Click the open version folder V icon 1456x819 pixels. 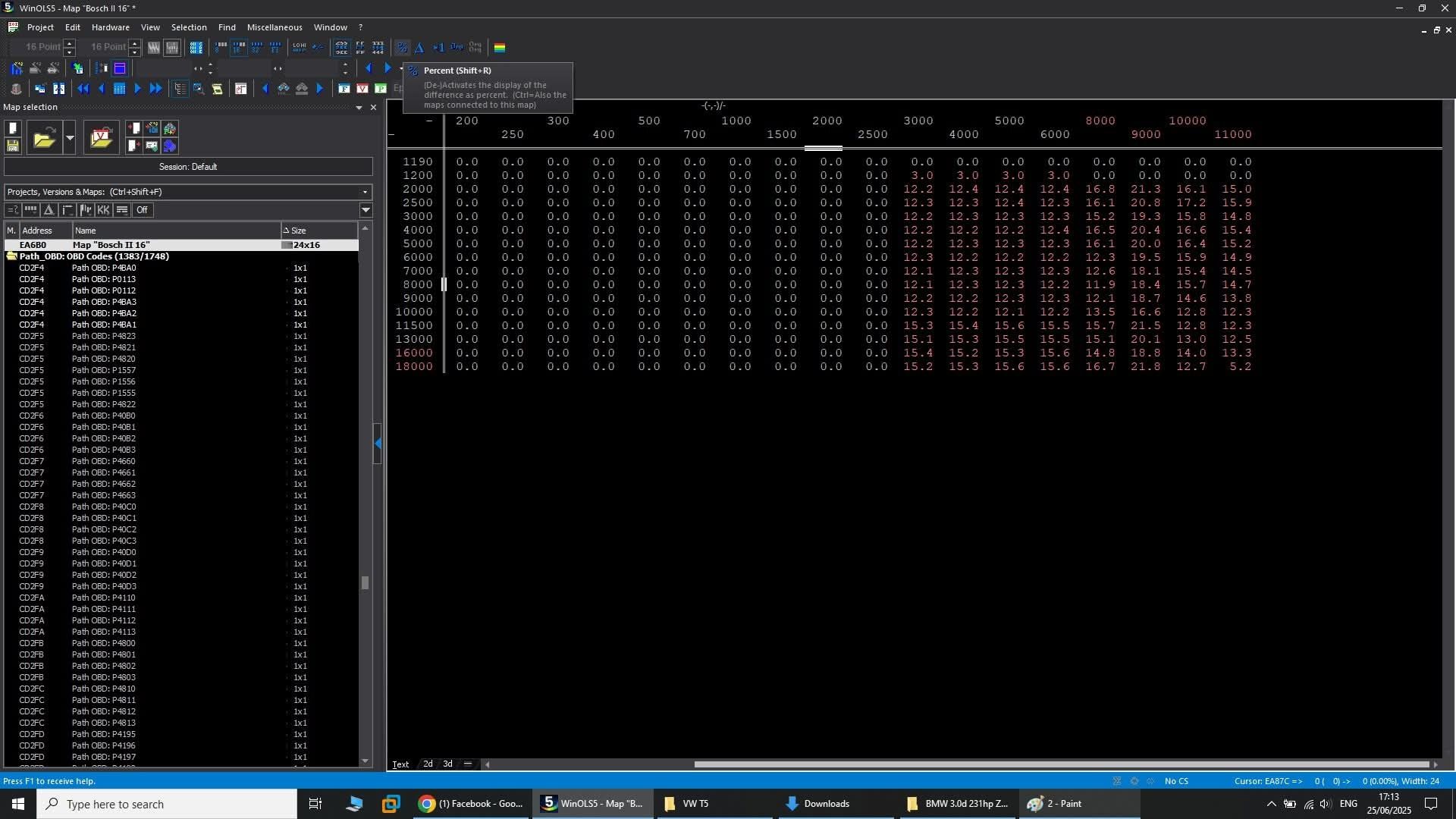[x=102, y=137]
